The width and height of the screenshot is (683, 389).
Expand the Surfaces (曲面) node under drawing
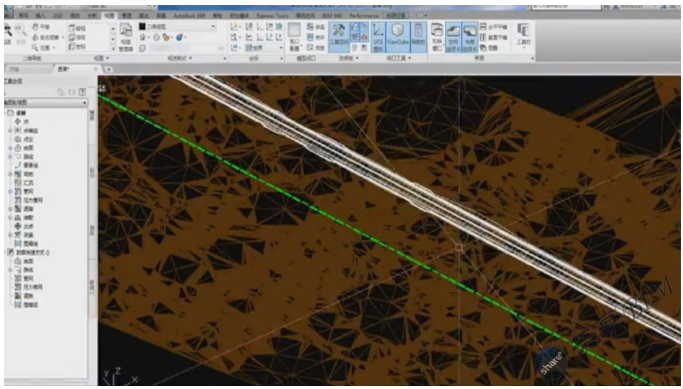[x=10, y=148]
